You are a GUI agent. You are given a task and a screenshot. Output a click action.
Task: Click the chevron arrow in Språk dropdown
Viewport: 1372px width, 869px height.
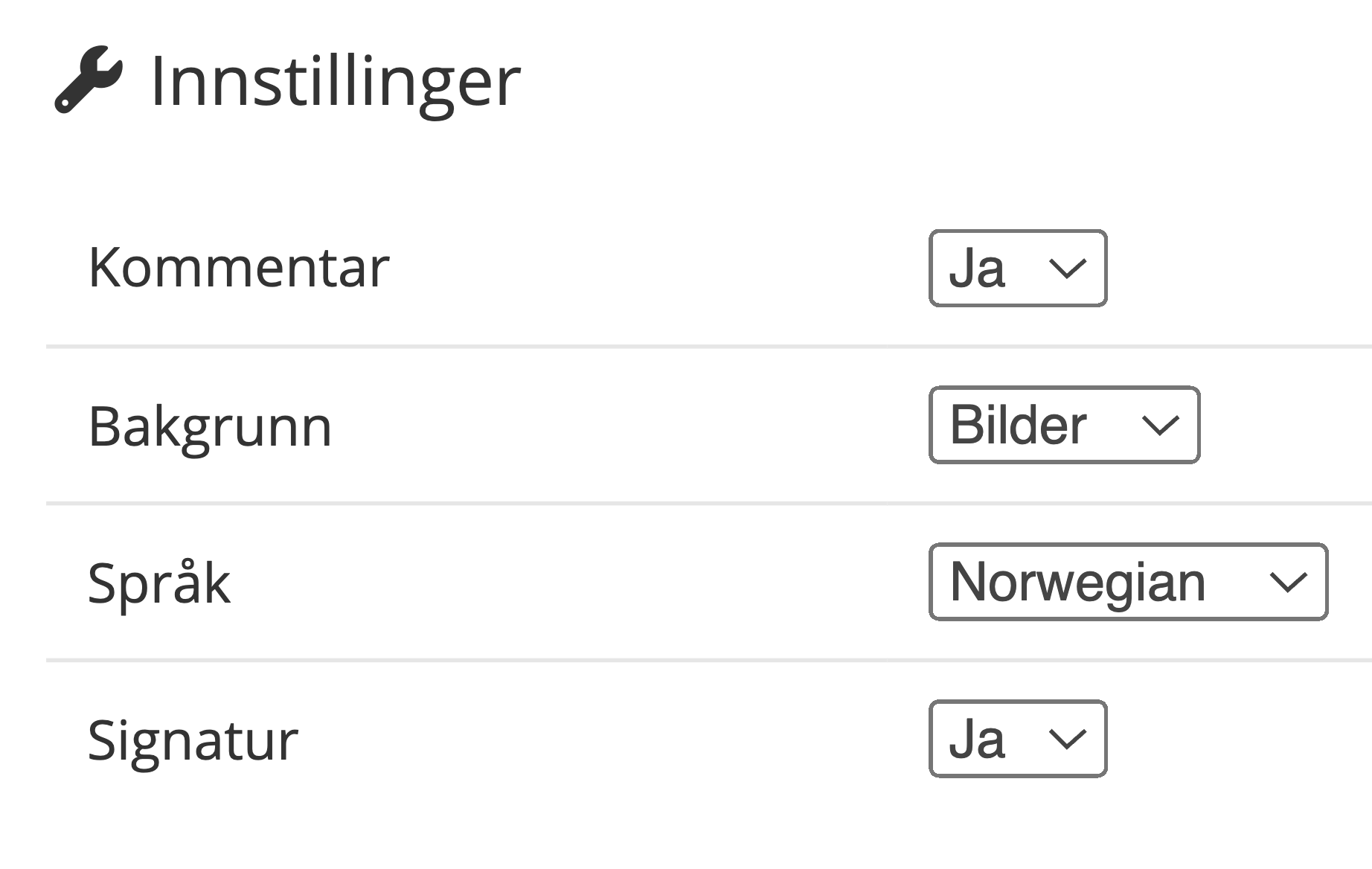tap(1288, 583)
